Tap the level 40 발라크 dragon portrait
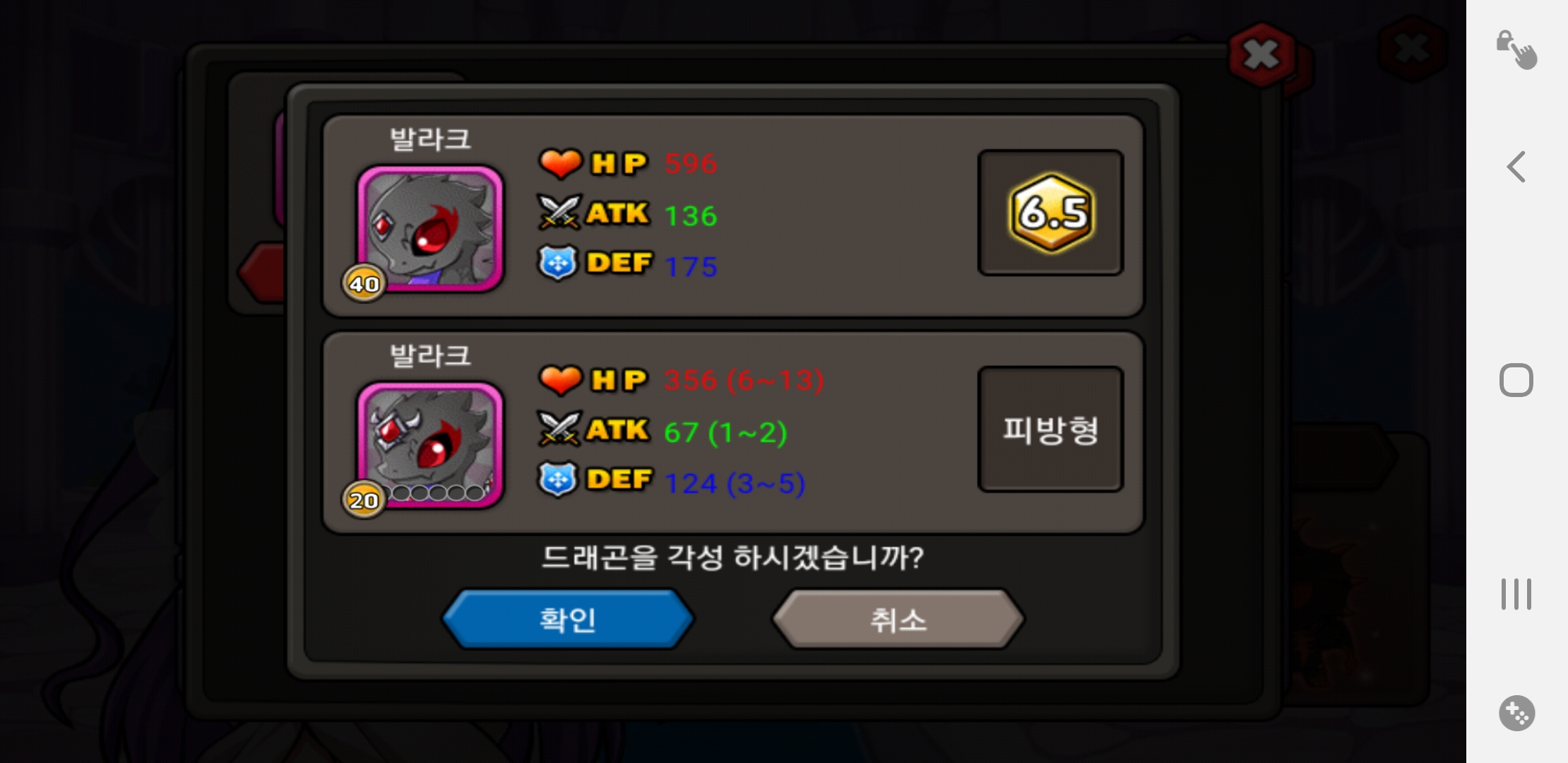Screen dimensions: 1568x763 click(430, 228)
